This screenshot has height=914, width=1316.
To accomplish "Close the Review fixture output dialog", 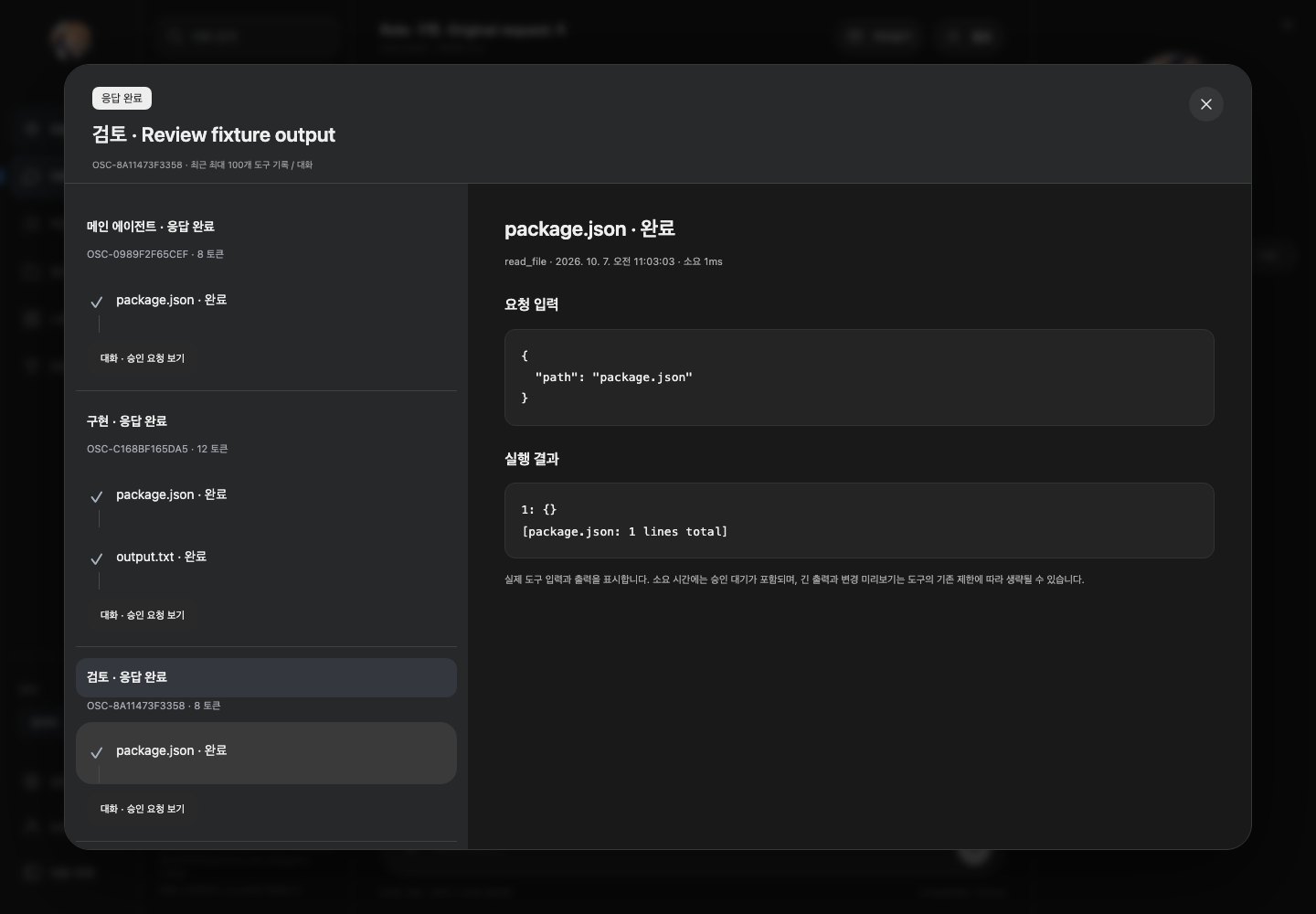I will 1205,104.
